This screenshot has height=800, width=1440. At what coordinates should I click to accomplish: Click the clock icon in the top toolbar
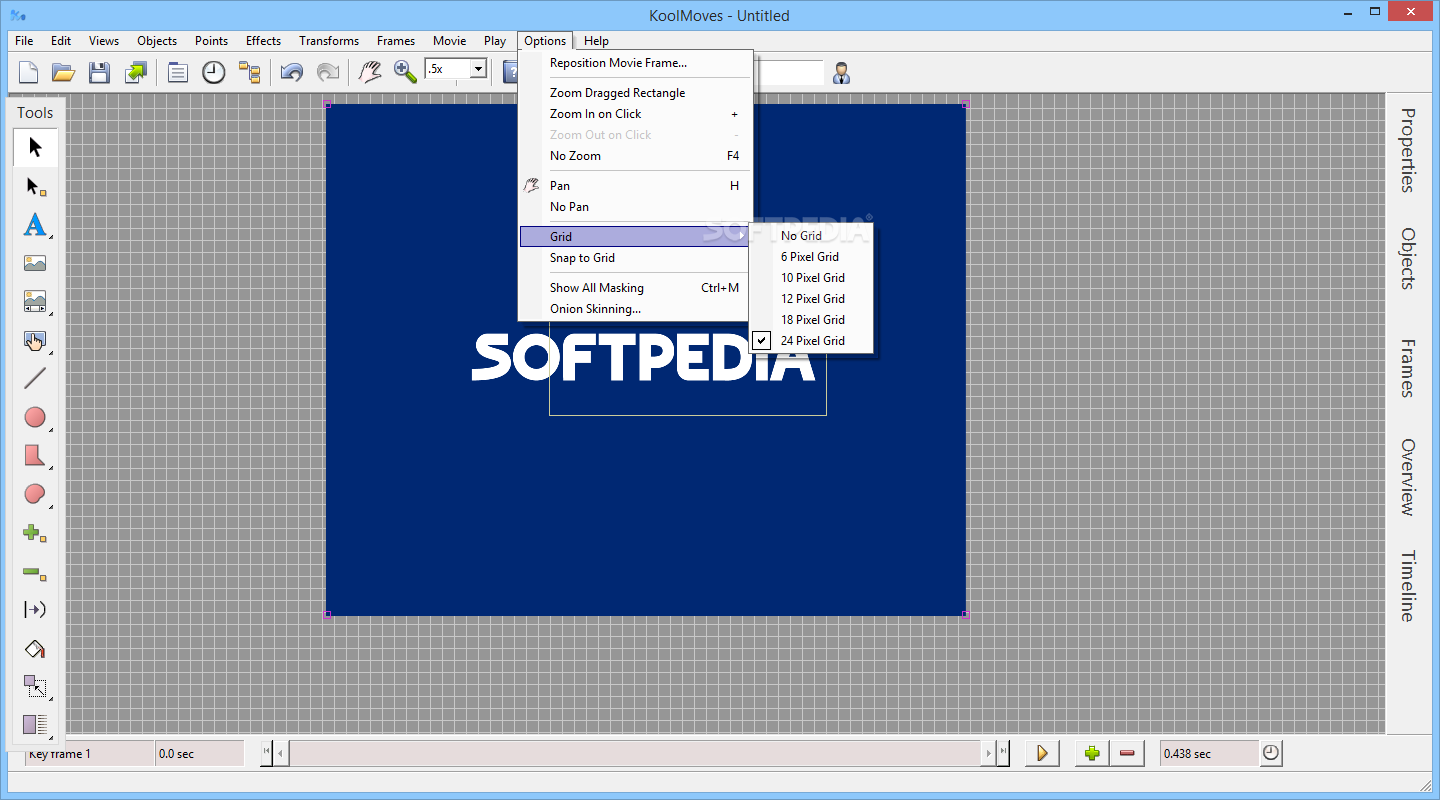(x=214, y=72)
